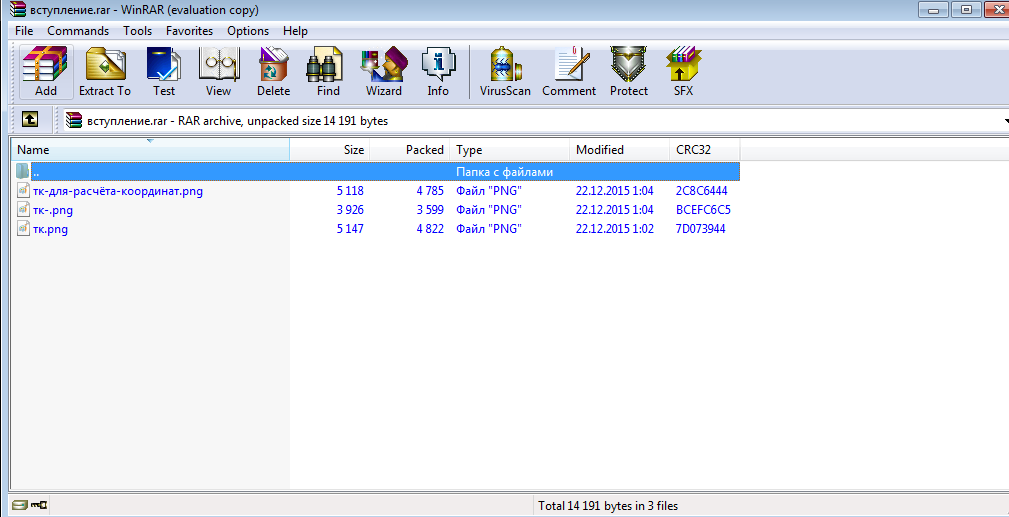Click CRC32 value 2C8C6444
The width and height of the screenshot is (1009, 517).
pos(701,191)
